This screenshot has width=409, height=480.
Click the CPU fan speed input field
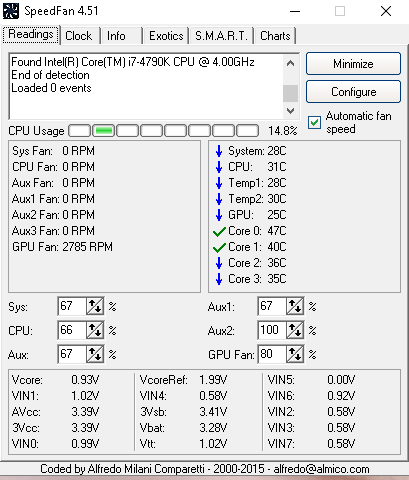coord(72,330)
